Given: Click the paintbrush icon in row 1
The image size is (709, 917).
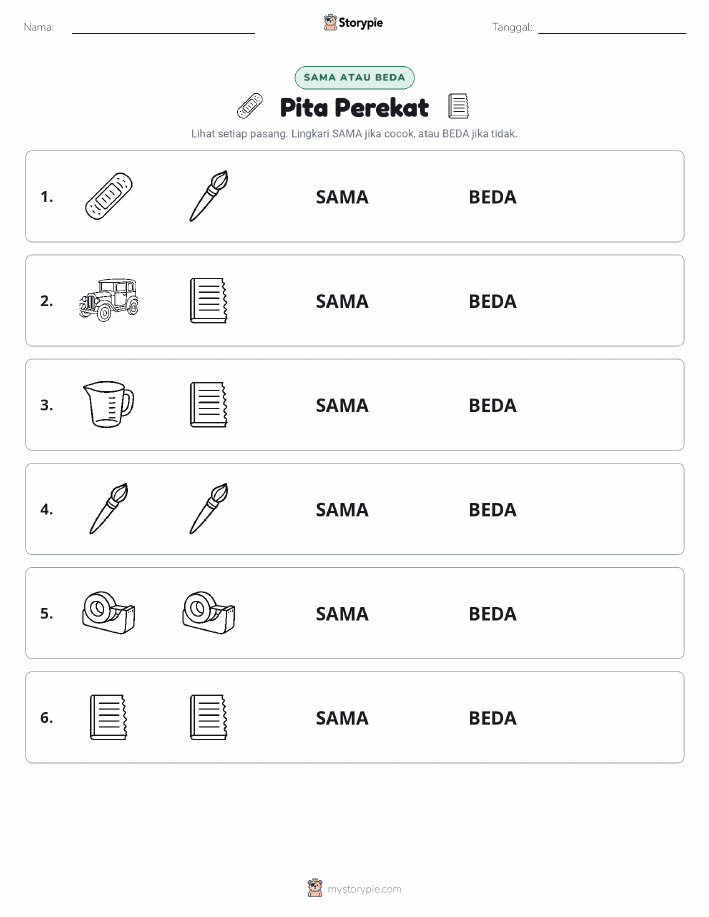Looking at the screenshot, I should point(209,196).
